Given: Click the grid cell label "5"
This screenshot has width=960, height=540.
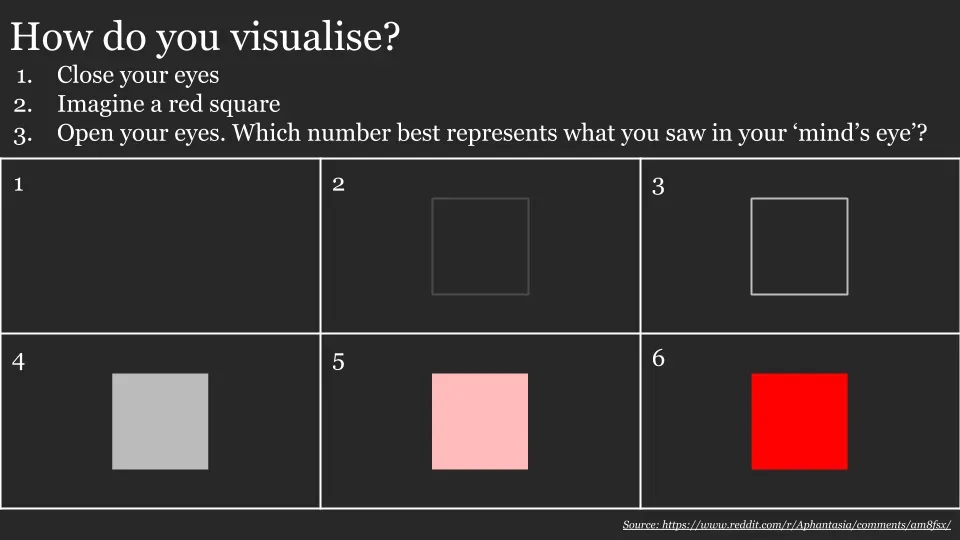Looking at the screenshot, I should pyautogui.click(x=339, y=362).
